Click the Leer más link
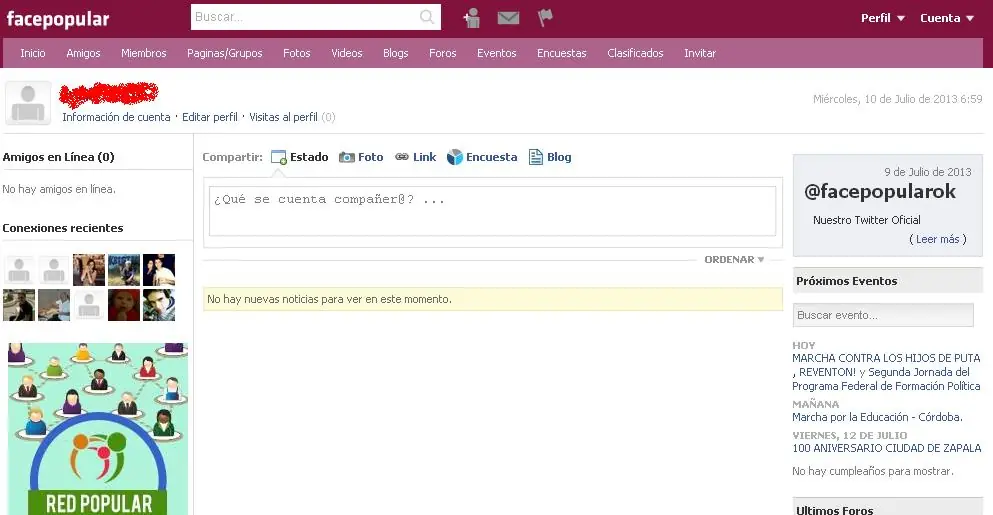 tap(938, 239)
